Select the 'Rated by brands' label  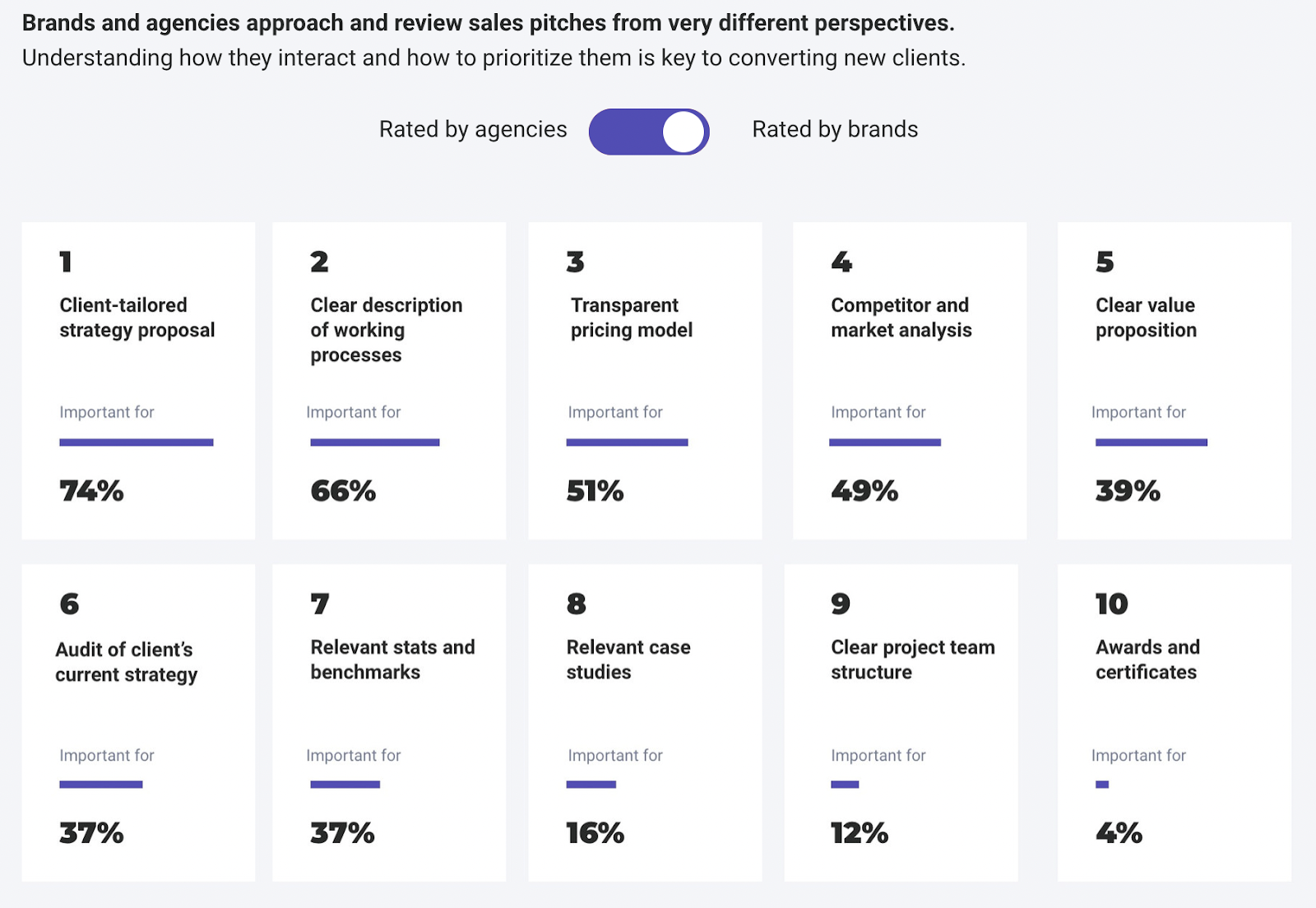click(x=835, y=129)
